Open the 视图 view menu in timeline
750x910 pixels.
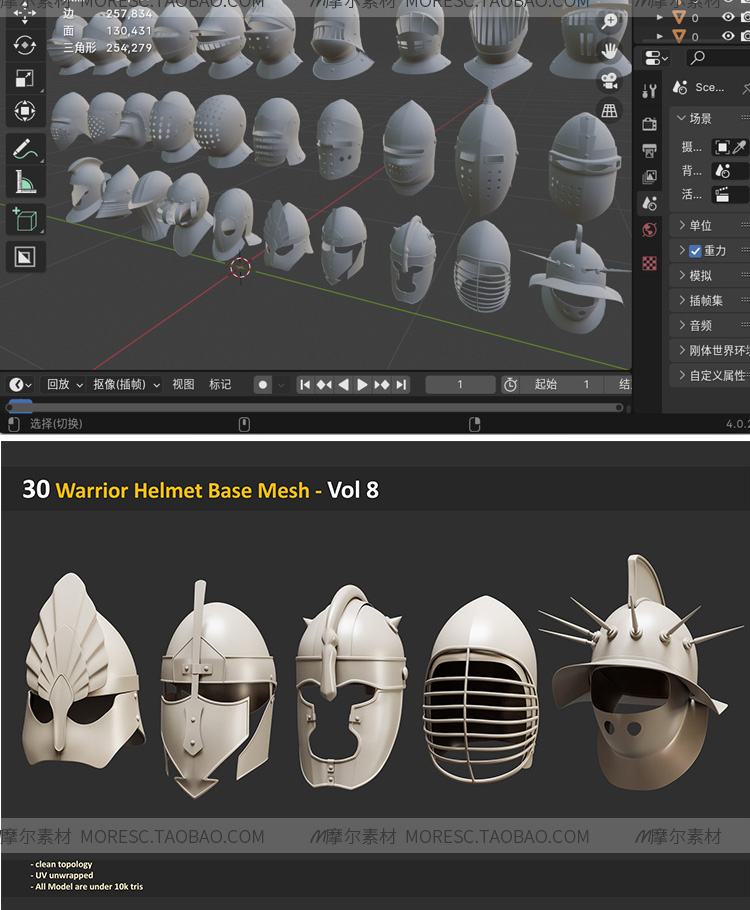coord(183,384)
